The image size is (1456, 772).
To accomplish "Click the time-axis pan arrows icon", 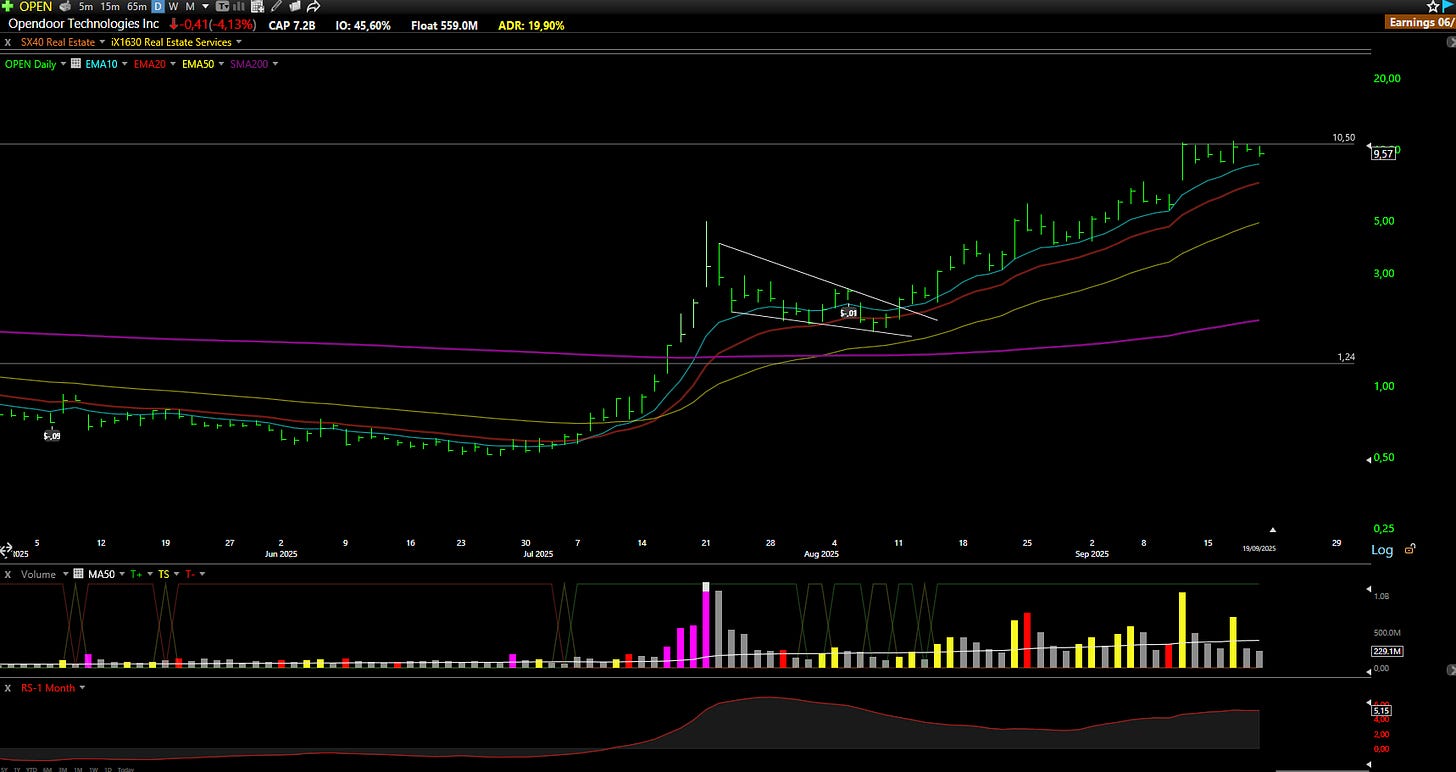I will (5, 550).
